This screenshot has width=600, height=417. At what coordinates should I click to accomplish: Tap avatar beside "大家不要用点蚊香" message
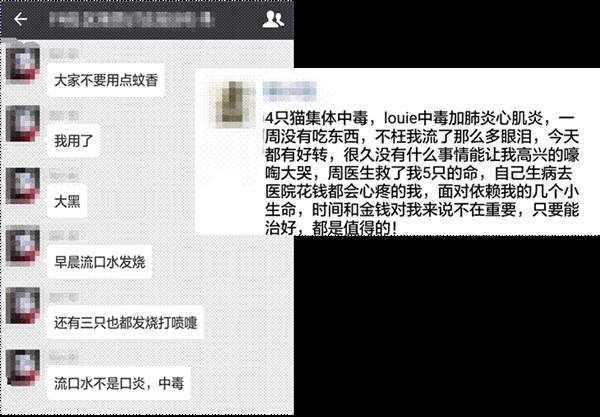pyautogui.click(x=23, y=64)
